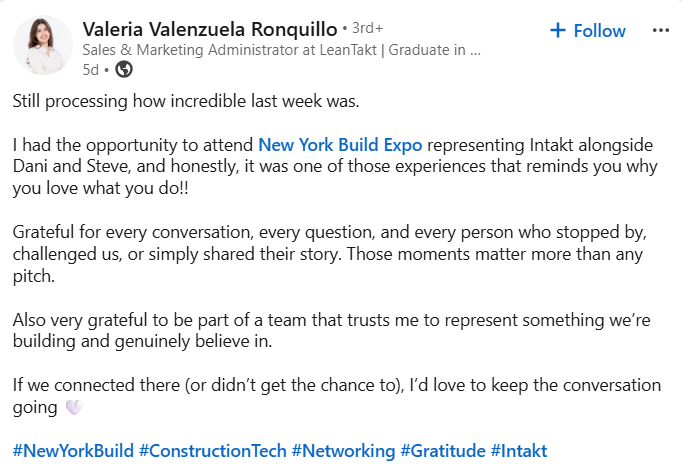682x465 pixels.
Task: Click the Sales & Marketing Administrator headline
Action: (x=282, y=48)
